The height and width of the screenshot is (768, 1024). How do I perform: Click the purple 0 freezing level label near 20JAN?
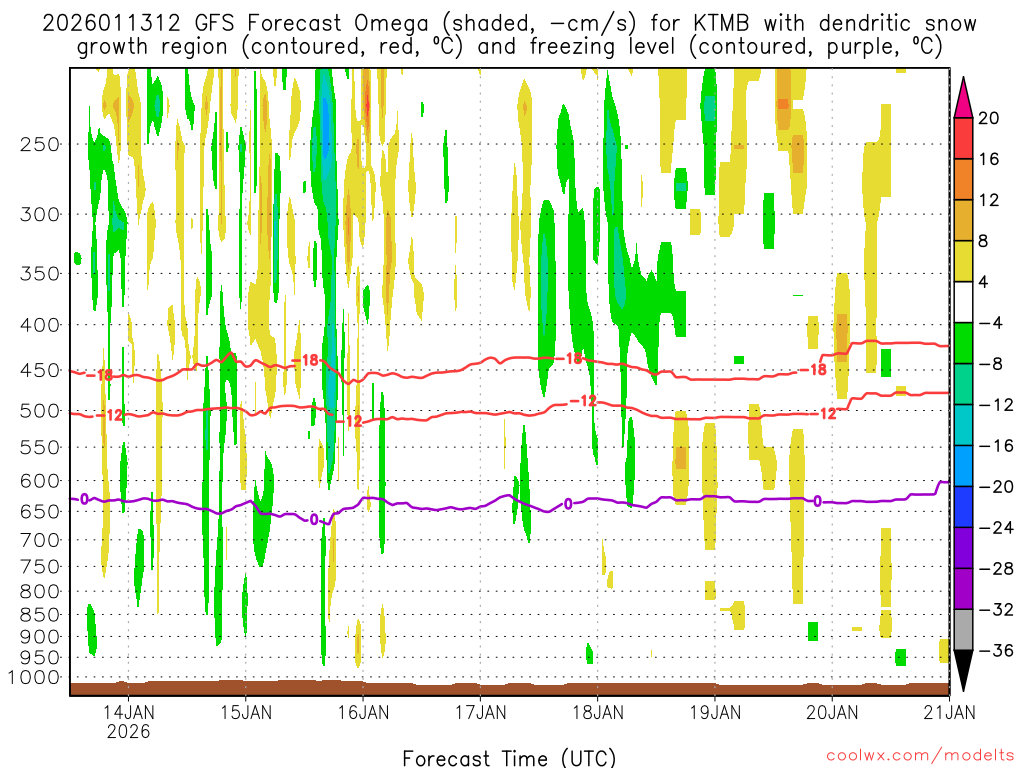tap(817, 501)
